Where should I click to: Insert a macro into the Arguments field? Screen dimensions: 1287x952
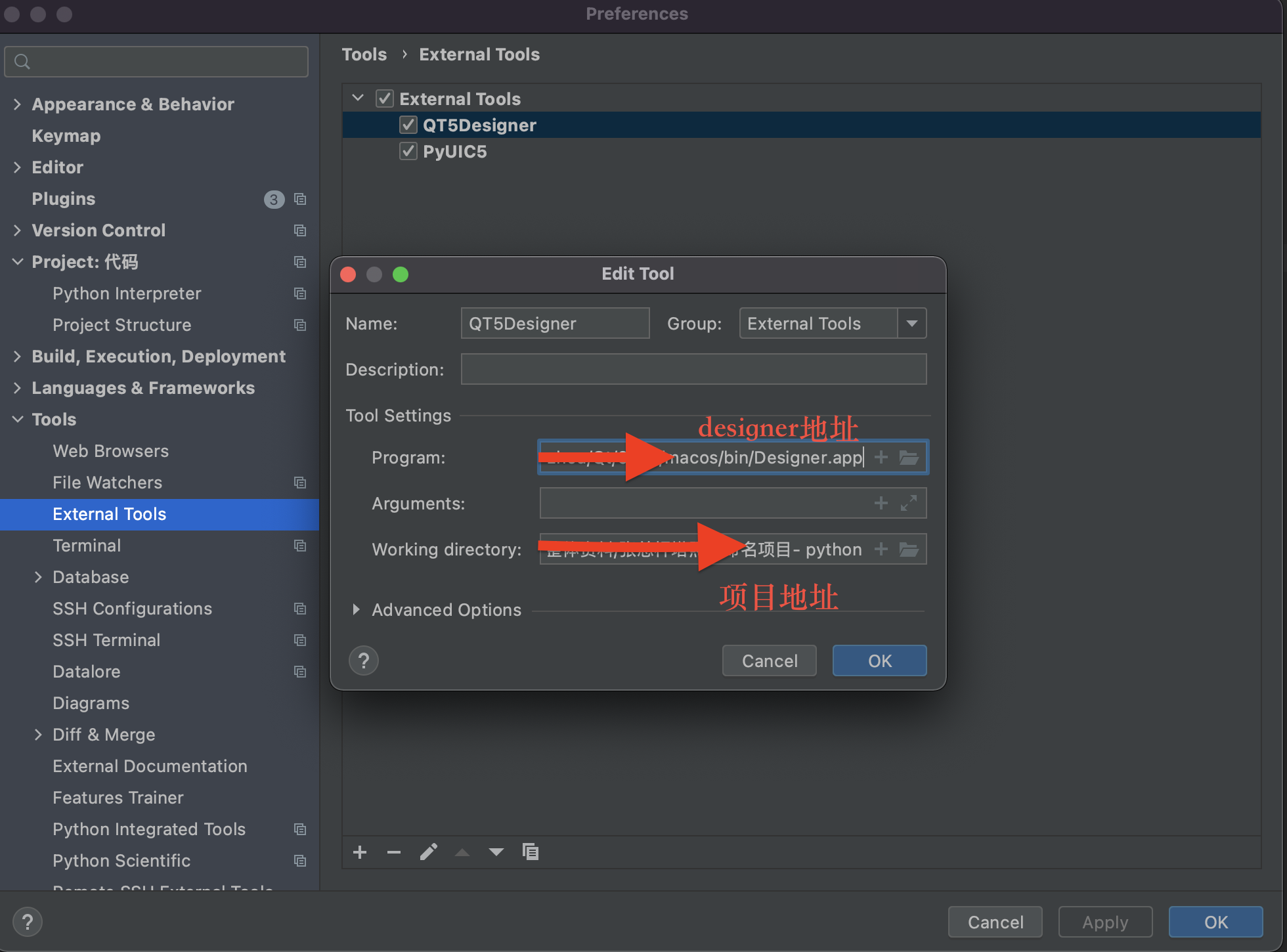coord(881,503)
